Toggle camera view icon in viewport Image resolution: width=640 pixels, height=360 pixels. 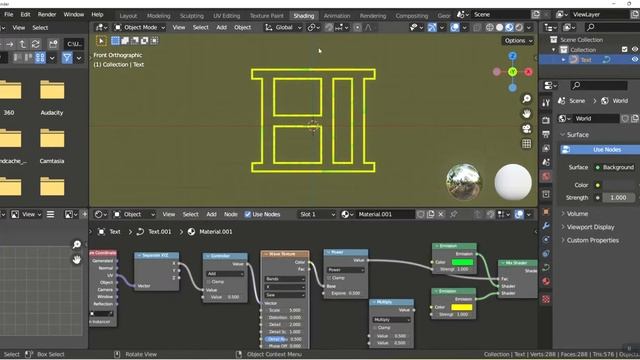coord(527,129)
